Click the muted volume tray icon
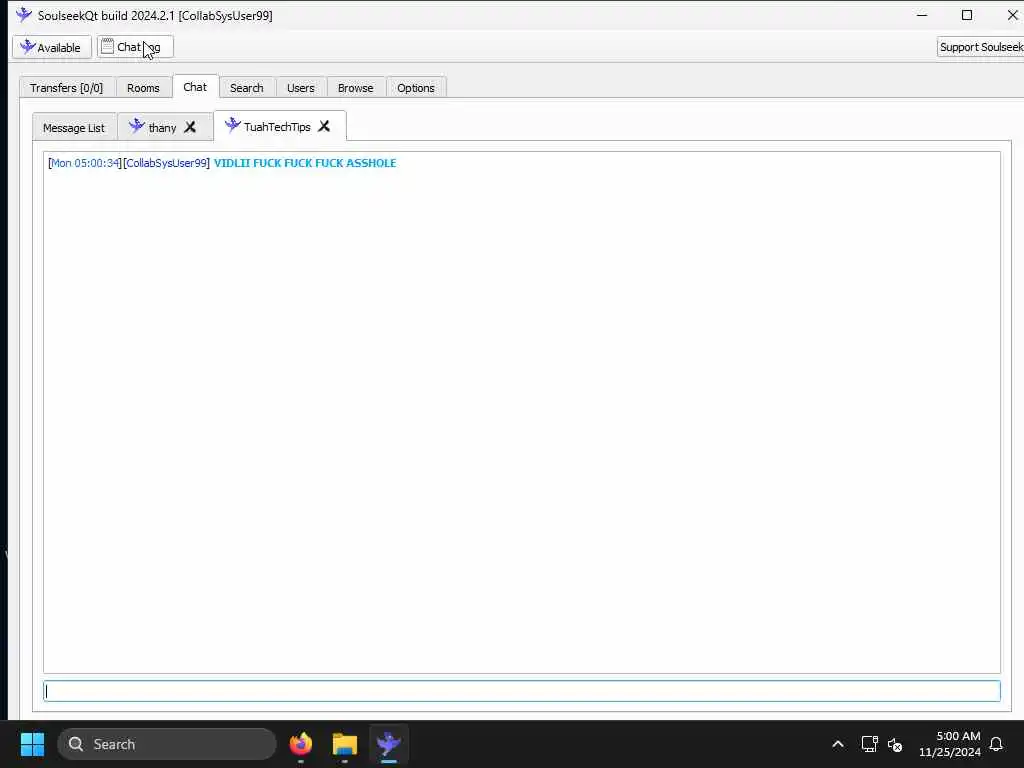 (x=895, y=744)
